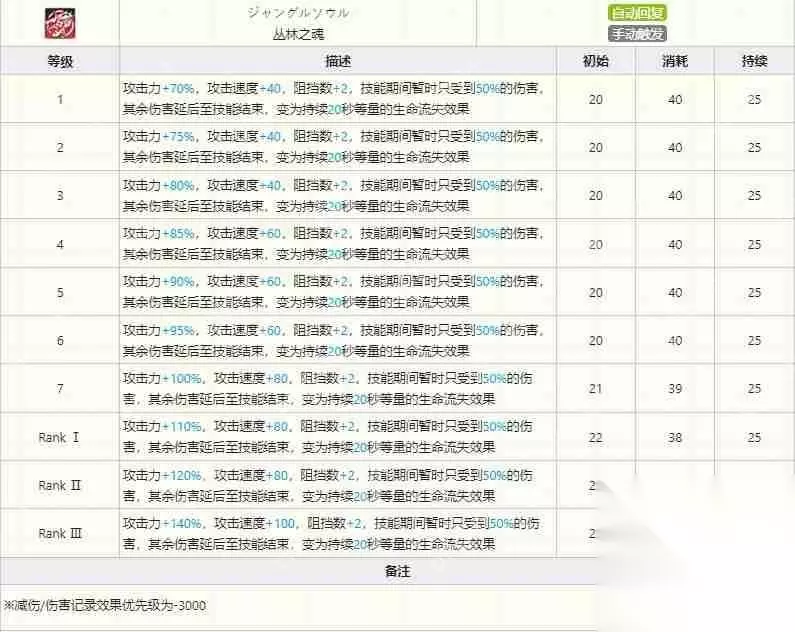Click initial value 20 in level 2 row
The width and height of the screenshot is (795, 632).
click(x=596, y=147)
